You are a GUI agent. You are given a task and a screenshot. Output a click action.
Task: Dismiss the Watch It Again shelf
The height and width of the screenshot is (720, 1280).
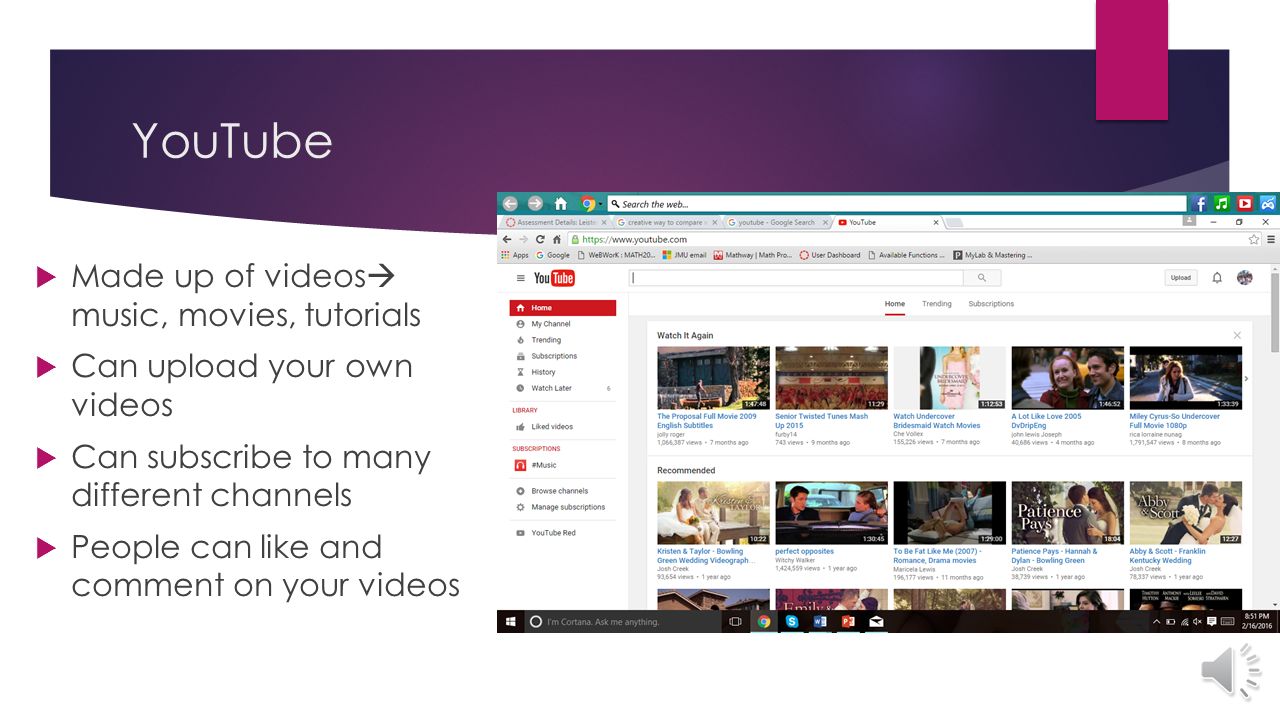click(x=1237, y=335)
